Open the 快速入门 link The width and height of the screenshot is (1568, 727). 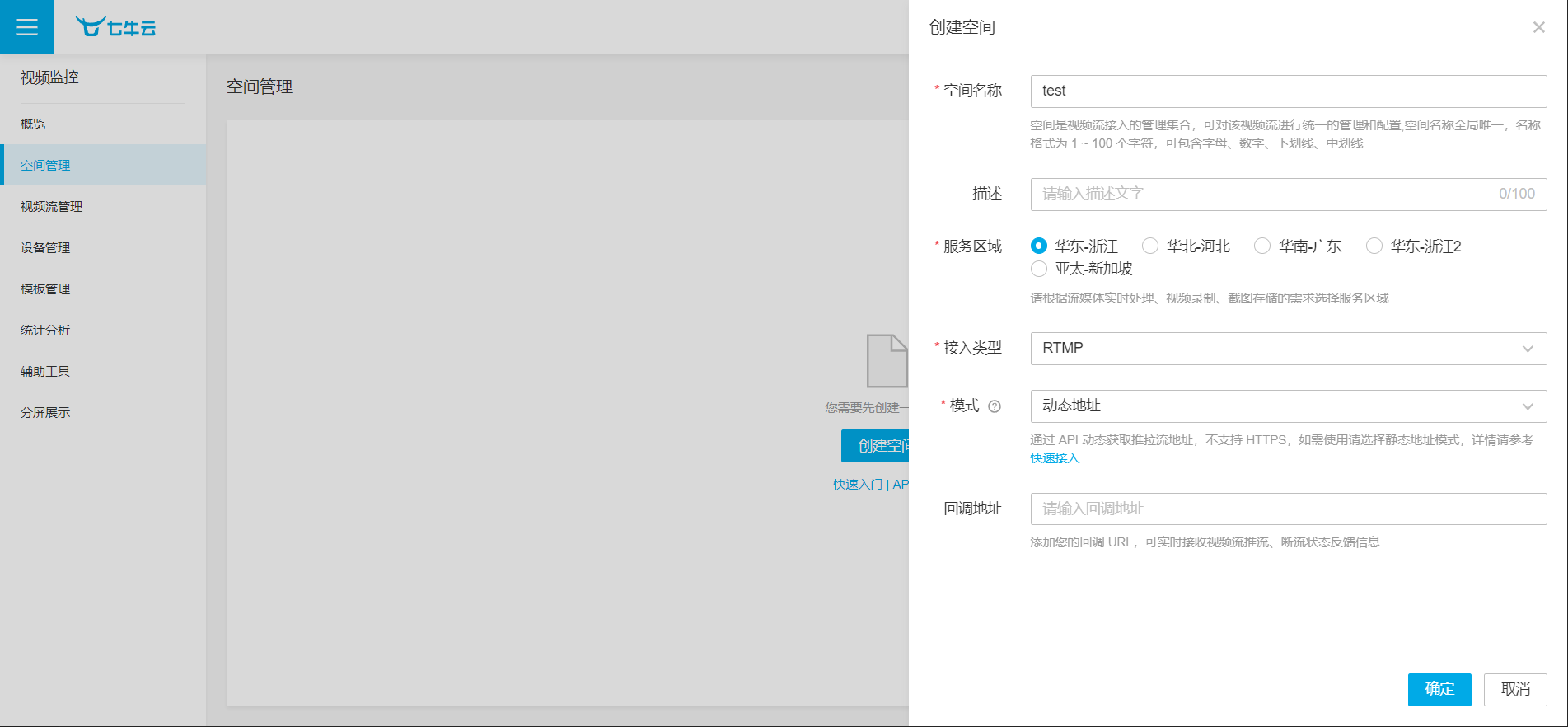click(x=858, y=485)
